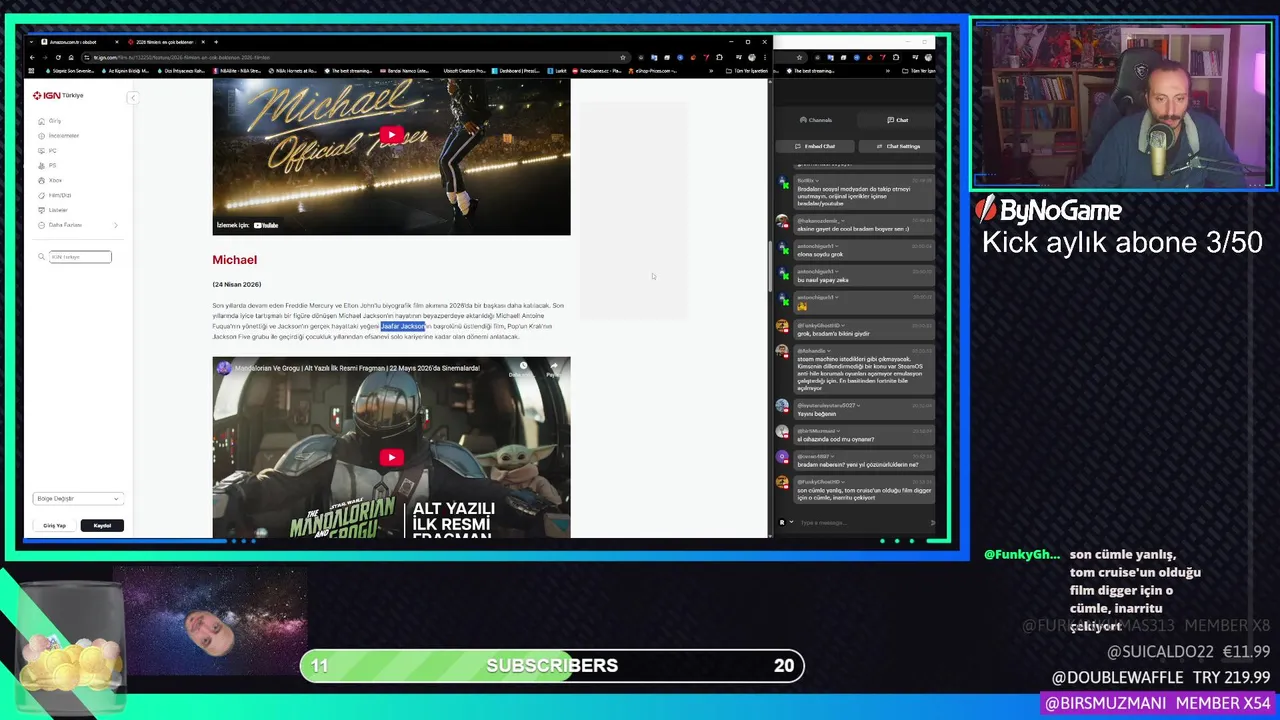Screen dimensions: 1280x720
Task: Click the Embed Chat button
Action: pos(816,146)
